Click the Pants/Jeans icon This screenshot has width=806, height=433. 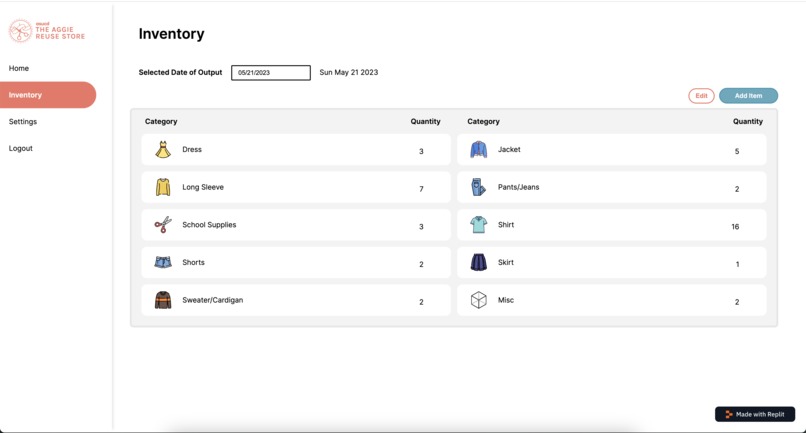click(x=479, y=187)
